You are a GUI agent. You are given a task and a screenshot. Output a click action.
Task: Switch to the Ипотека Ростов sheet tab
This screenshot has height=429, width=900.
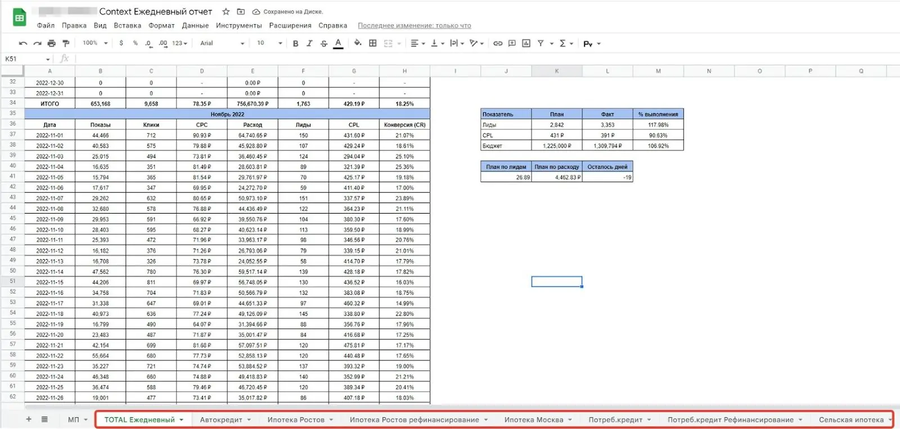coord(296,420)
